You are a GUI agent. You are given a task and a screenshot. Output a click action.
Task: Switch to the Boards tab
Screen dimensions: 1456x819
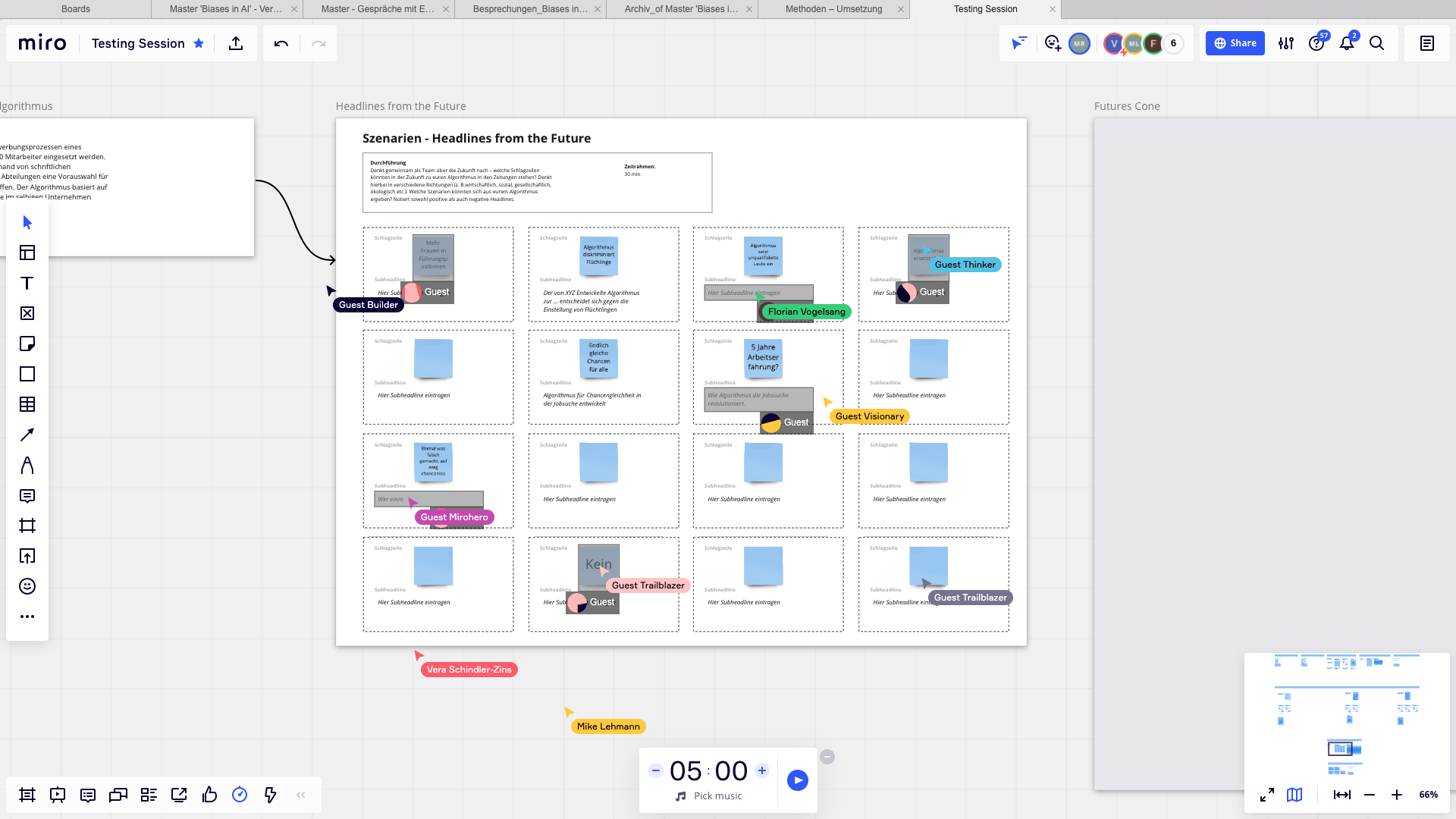(x=75, y=9)
